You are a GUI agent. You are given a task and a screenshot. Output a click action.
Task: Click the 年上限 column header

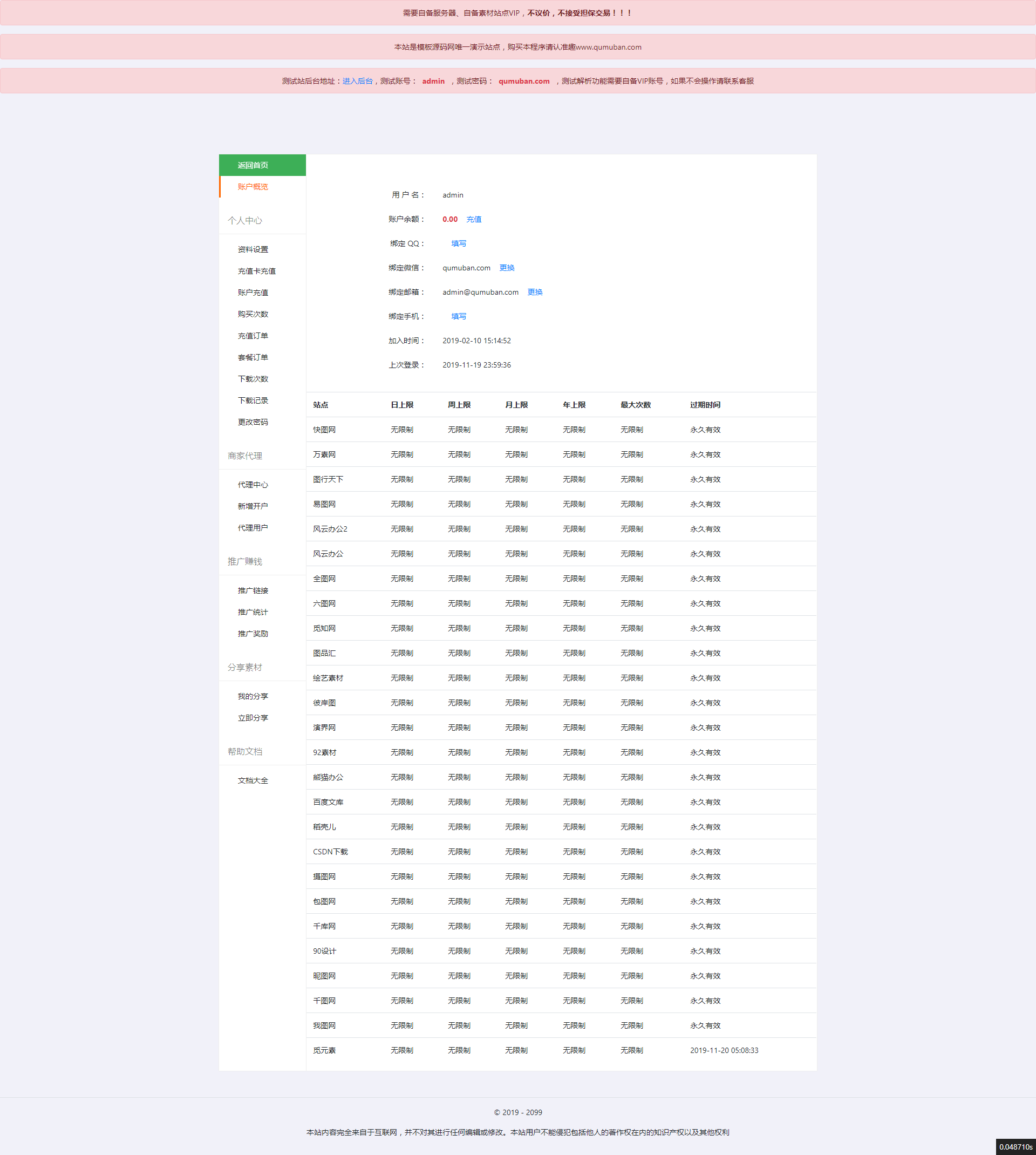click(574, 405)
